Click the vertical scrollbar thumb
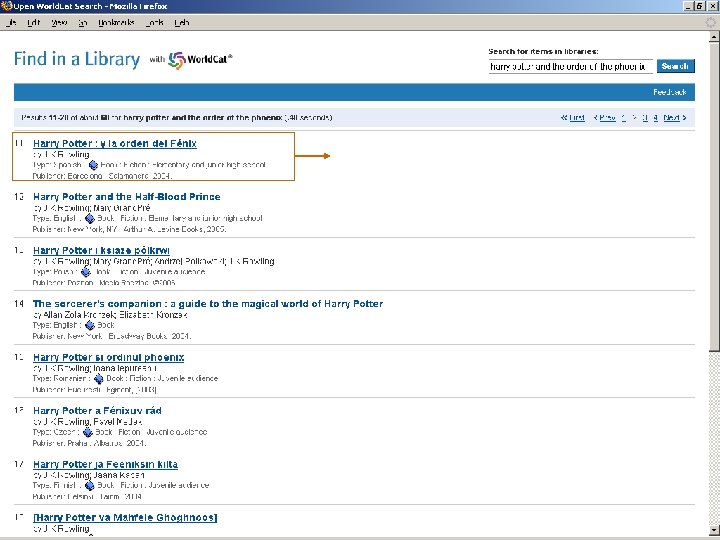 (714, 197)
